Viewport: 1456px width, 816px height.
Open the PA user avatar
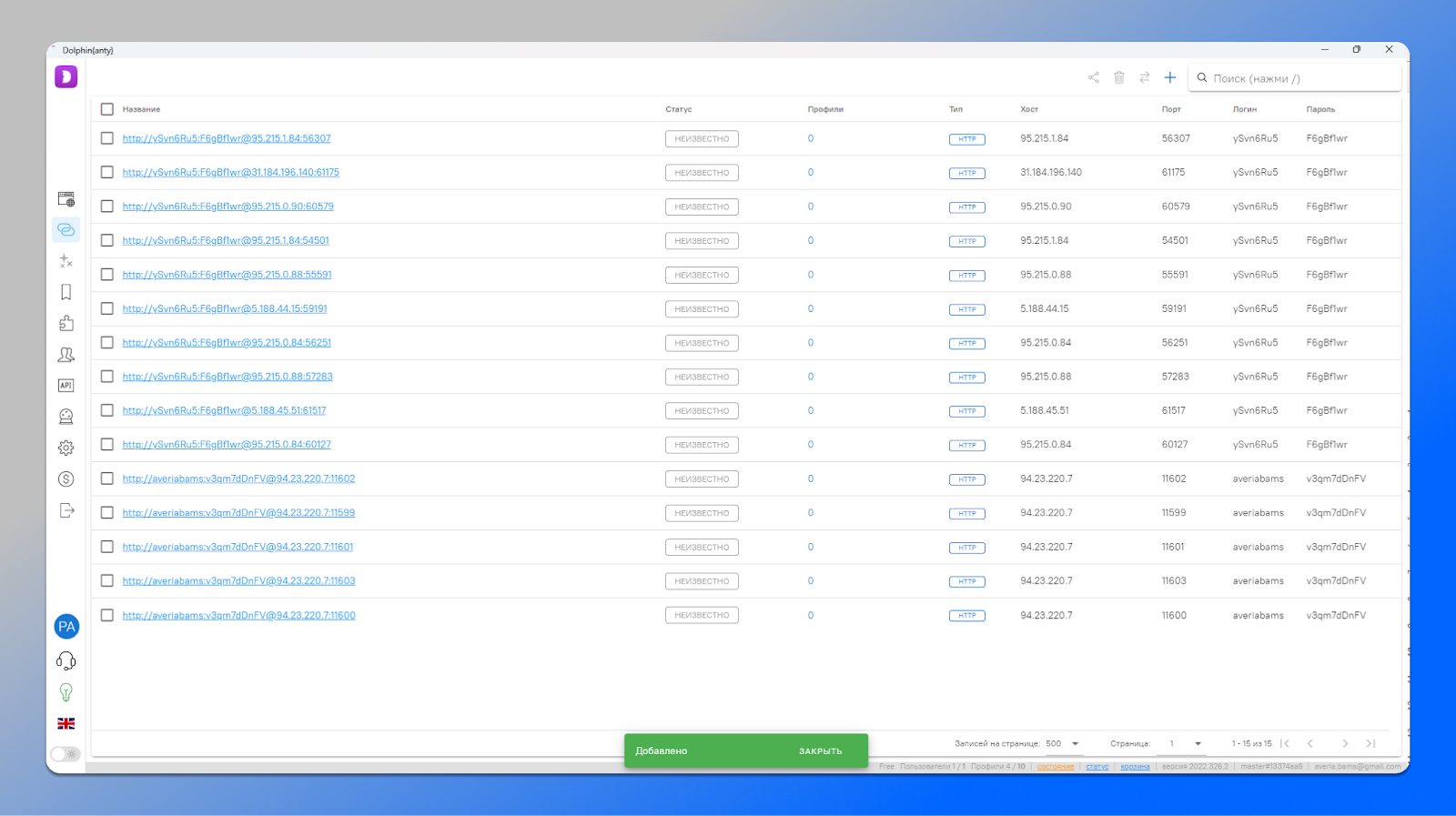pos(66,627)
